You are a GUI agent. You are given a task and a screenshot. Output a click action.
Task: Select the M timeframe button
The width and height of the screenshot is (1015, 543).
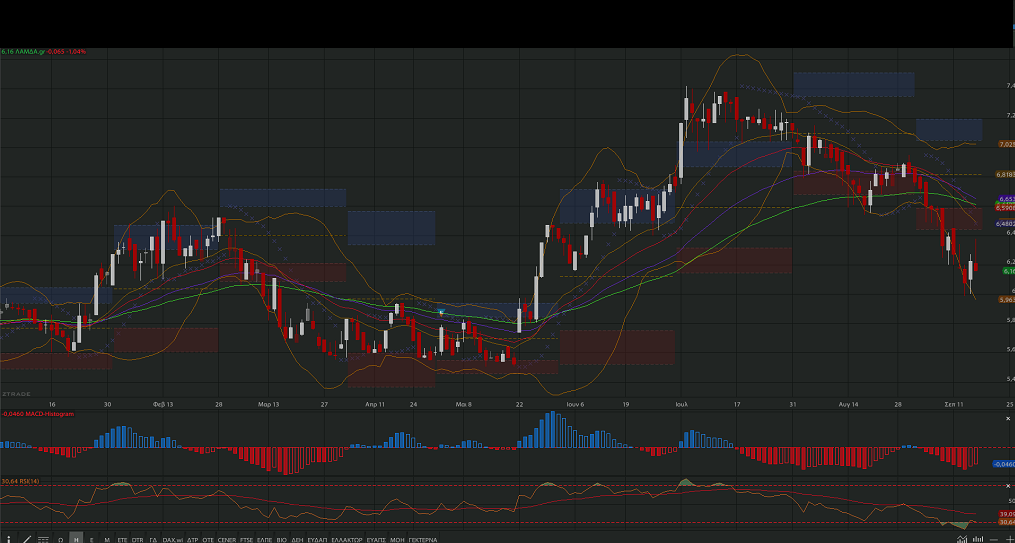coord(107,539)
